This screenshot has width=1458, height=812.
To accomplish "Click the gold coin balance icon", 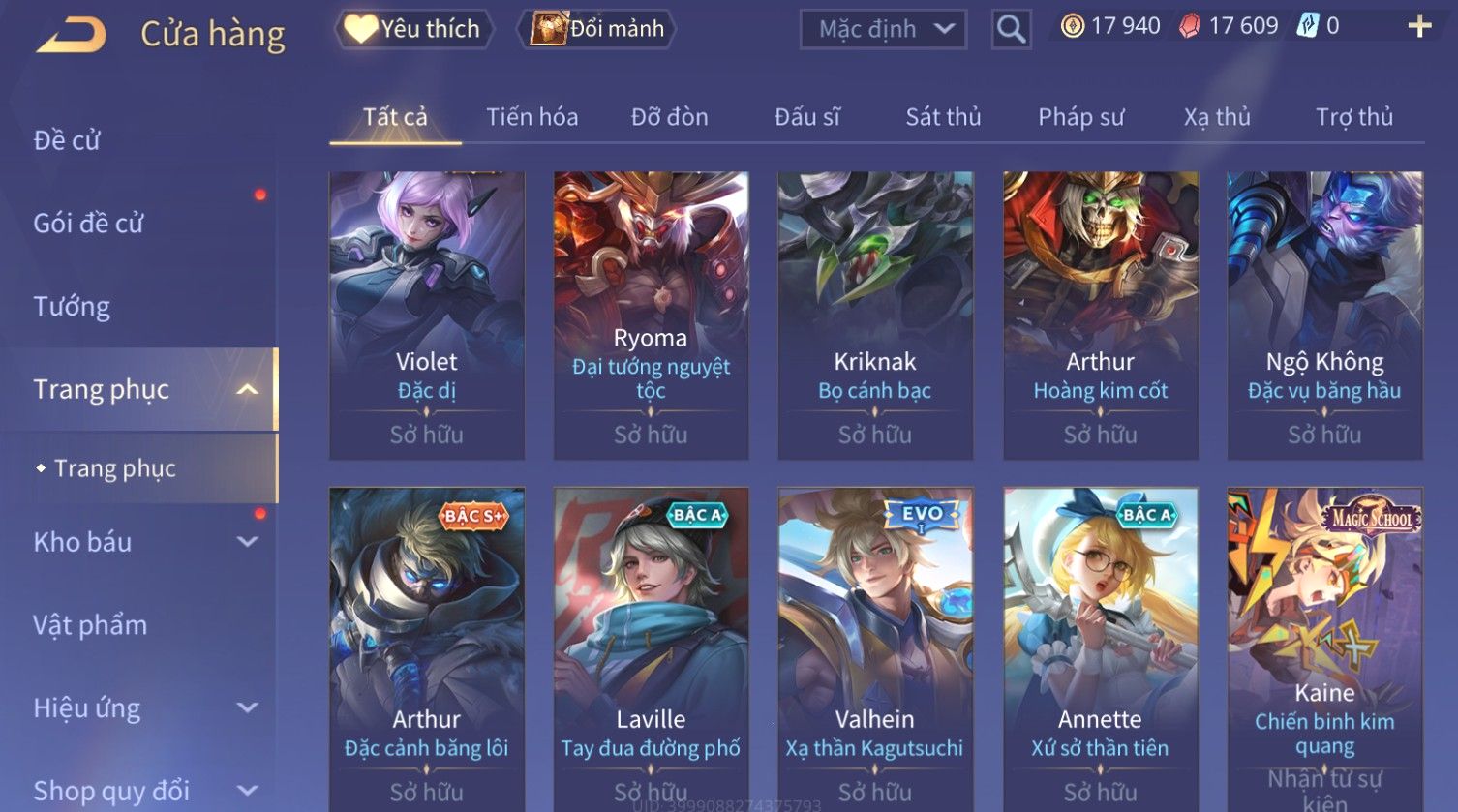I will coord(1072,26).
